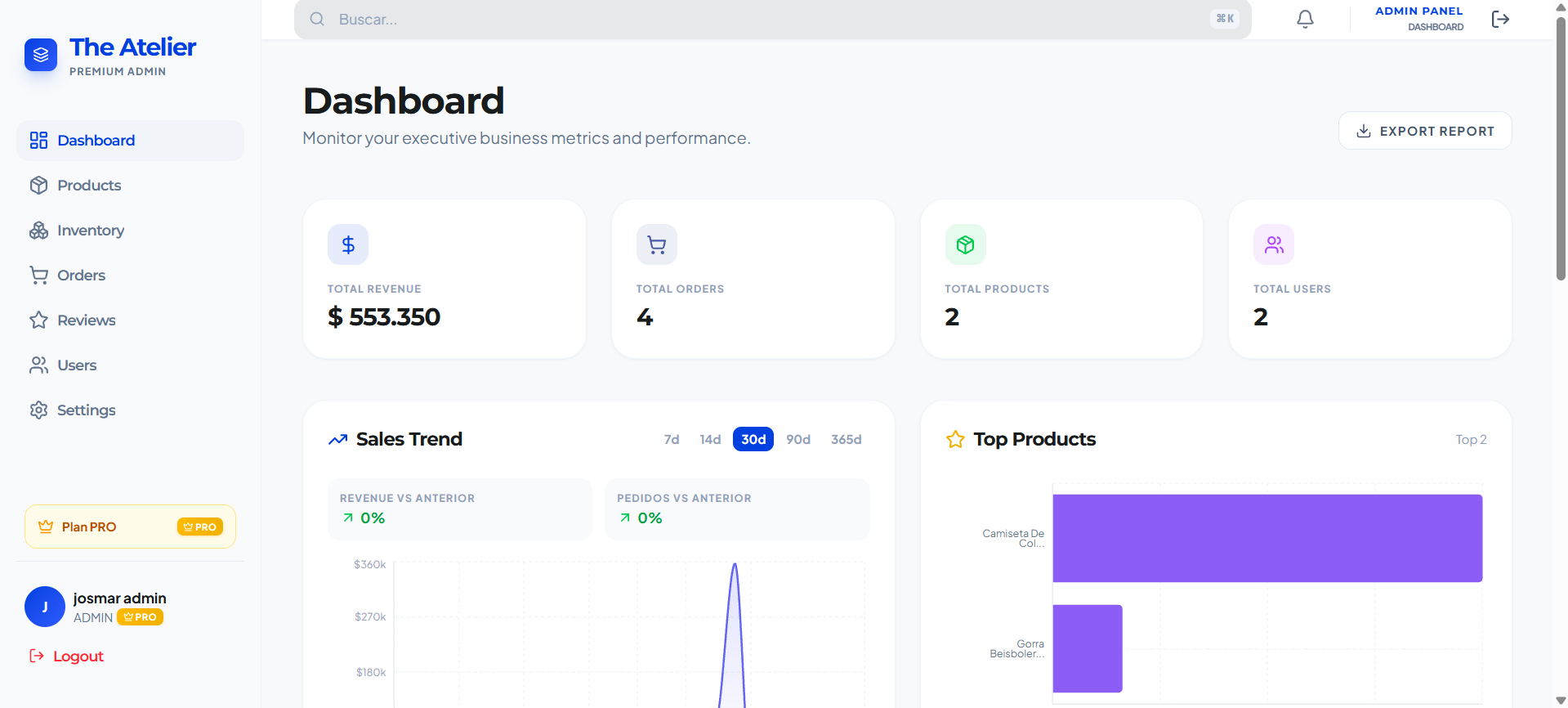Click the Inventory cubes icon

pos(38,231)
